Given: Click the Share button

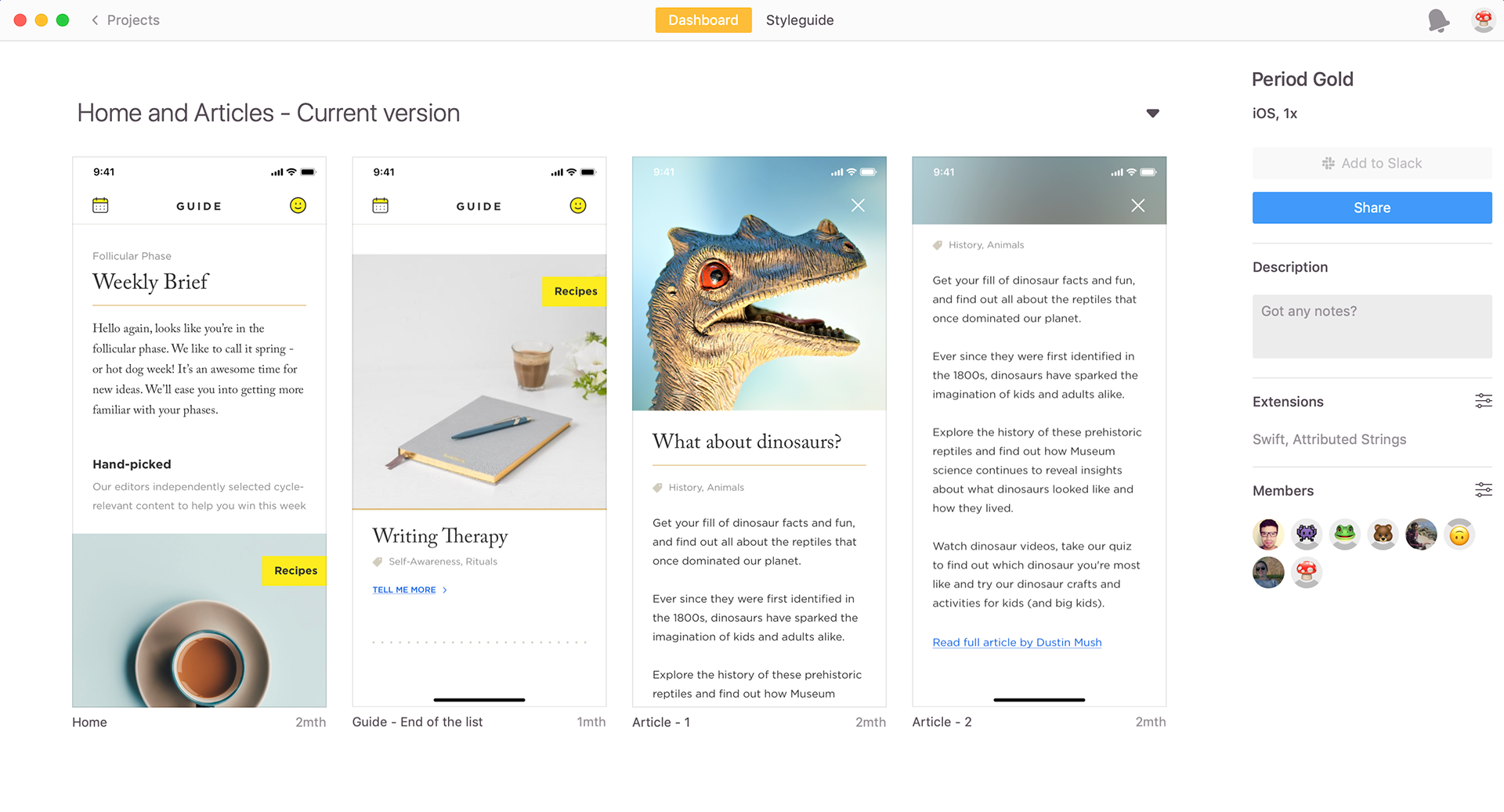Looking at the screenshot, I should 1372,208.
